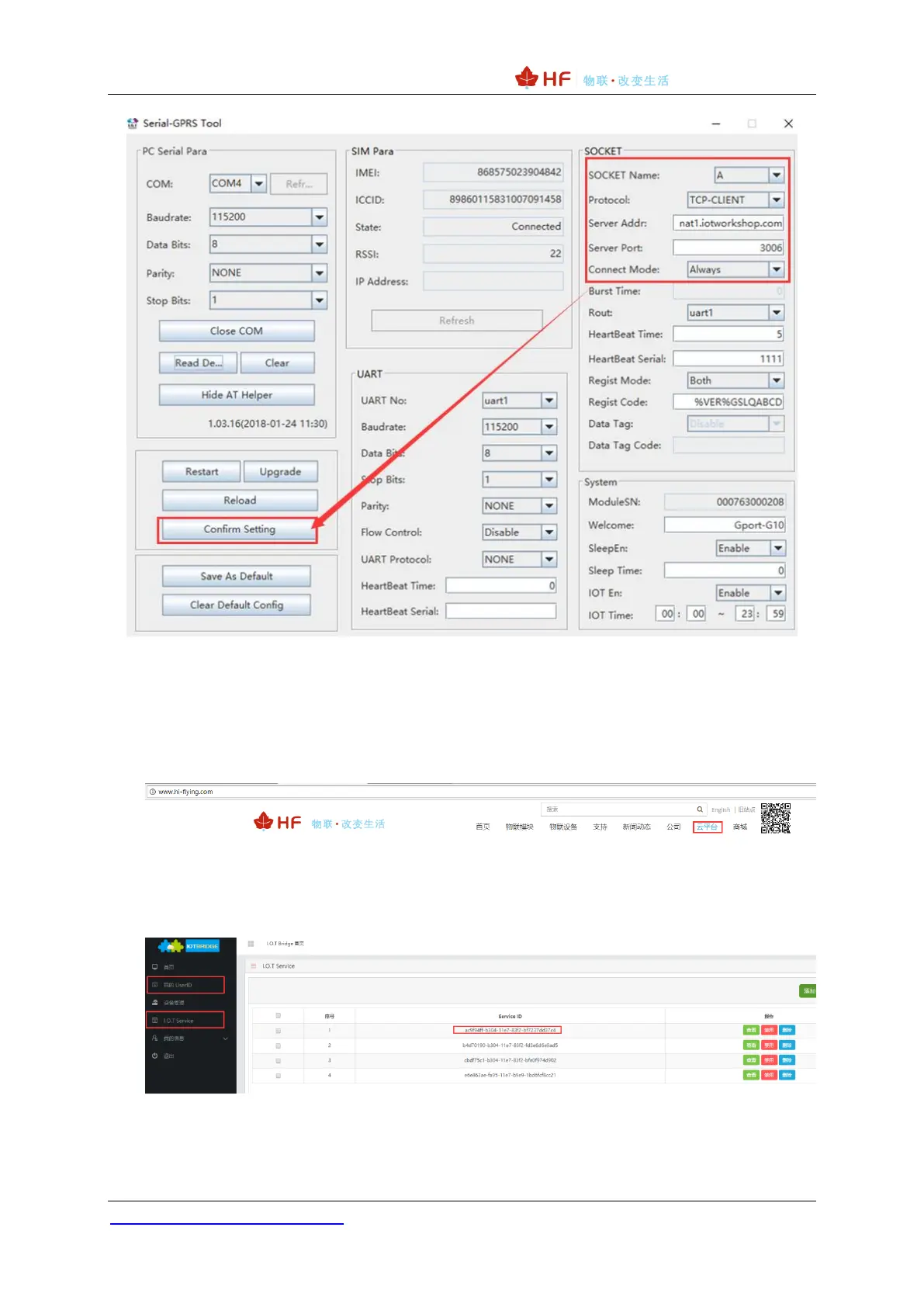Open 云平台 in the website navigation
This screenshot has height=1307, width=924.
click(707, 827)
